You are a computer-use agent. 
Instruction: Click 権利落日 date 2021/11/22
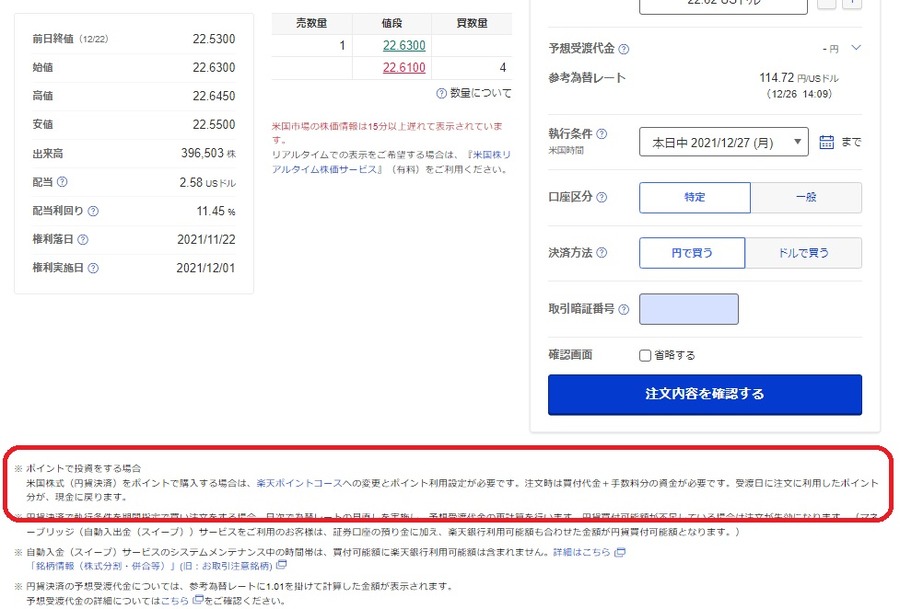206,239
